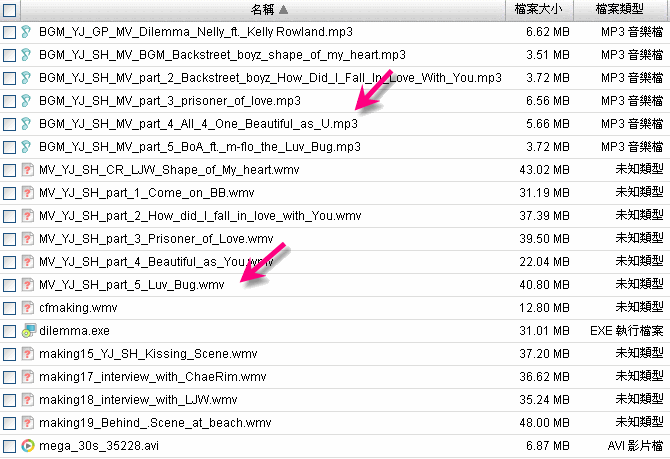Click the unknown-type icon of MV_YJ_SH_part_5_Luv_Bug.wmv
Viewport: 670px width, 459px height.
(27, 285)
